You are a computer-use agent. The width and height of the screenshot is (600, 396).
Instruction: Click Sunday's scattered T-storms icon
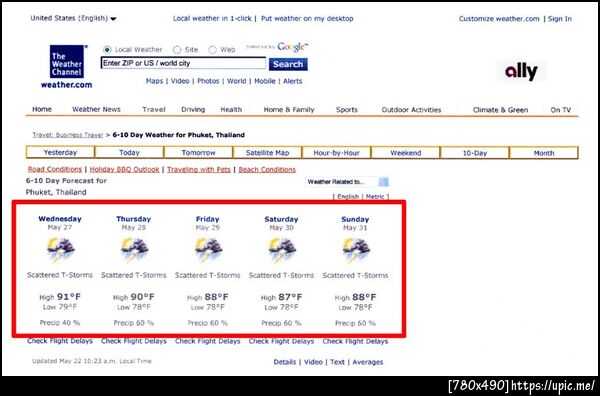(355, 249)
